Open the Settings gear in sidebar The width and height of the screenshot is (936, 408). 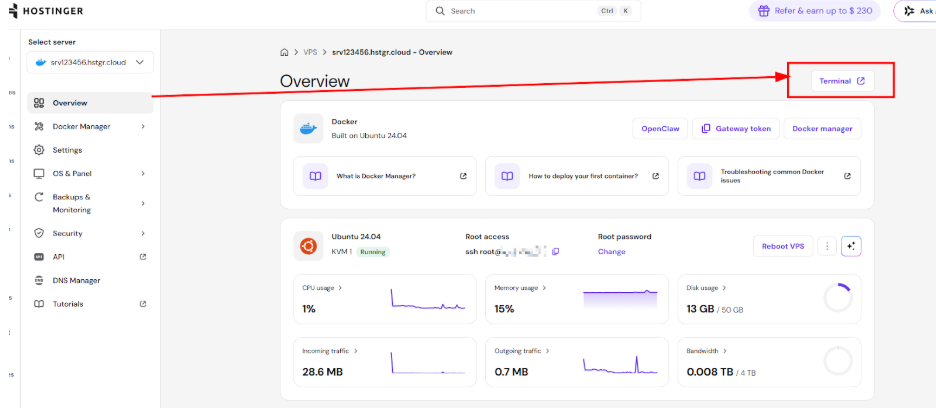coord(39,150)
